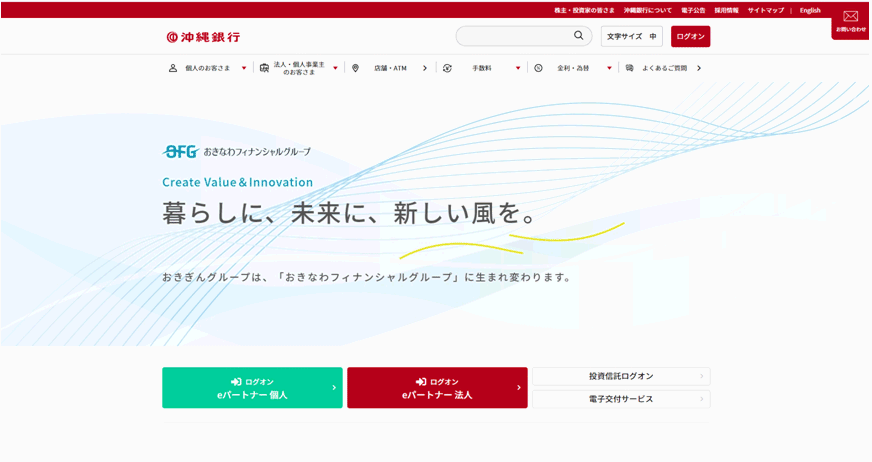Open the 手数料 menu
The image size is (872, 462).
coord(482,68)
